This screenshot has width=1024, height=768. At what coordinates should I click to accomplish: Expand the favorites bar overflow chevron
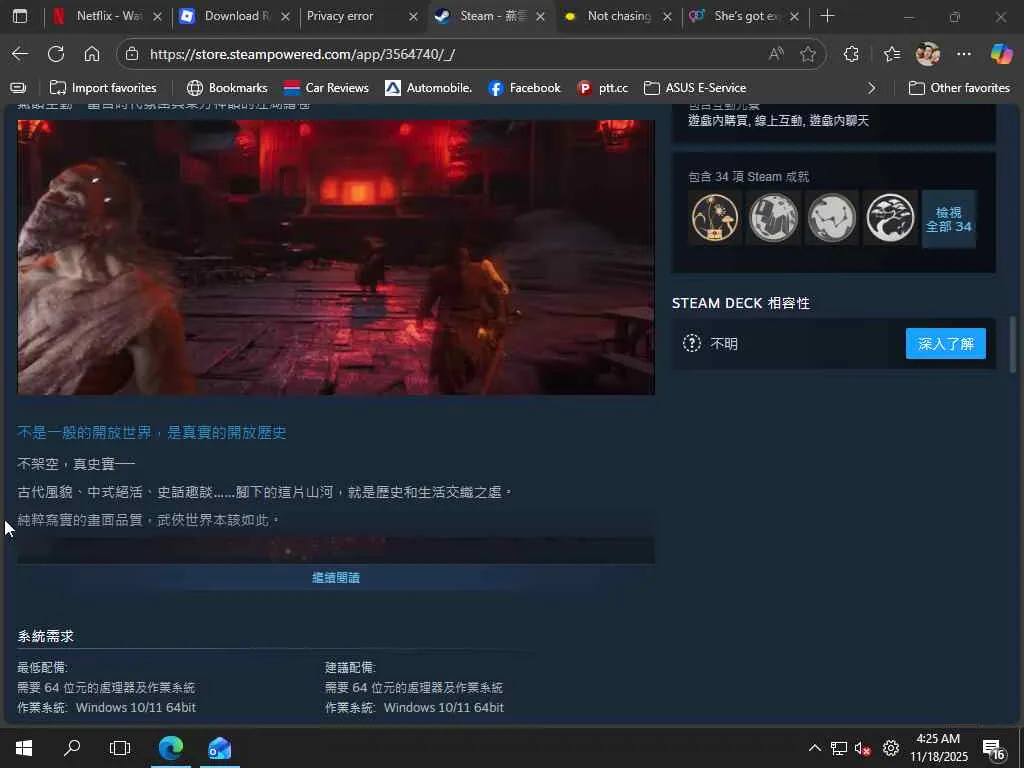[x=871, y=88]
